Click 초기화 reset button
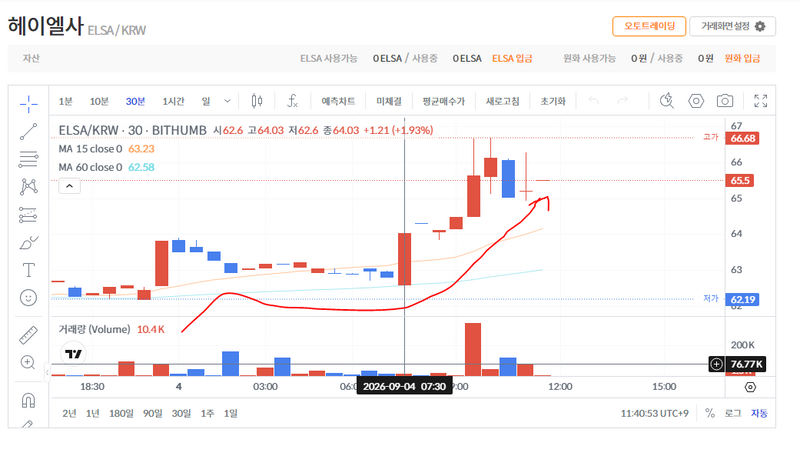 coord(553,101)
